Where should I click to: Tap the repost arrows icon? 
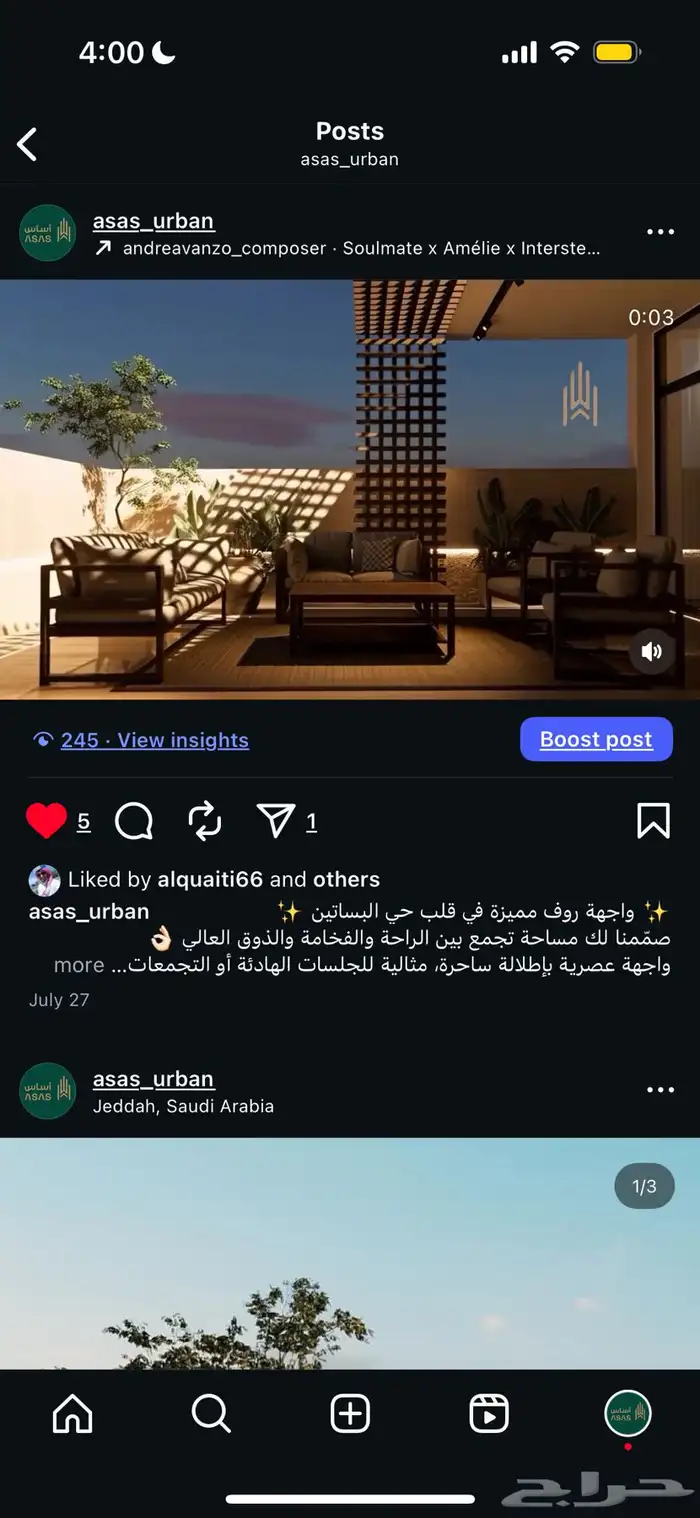(204, 821)
